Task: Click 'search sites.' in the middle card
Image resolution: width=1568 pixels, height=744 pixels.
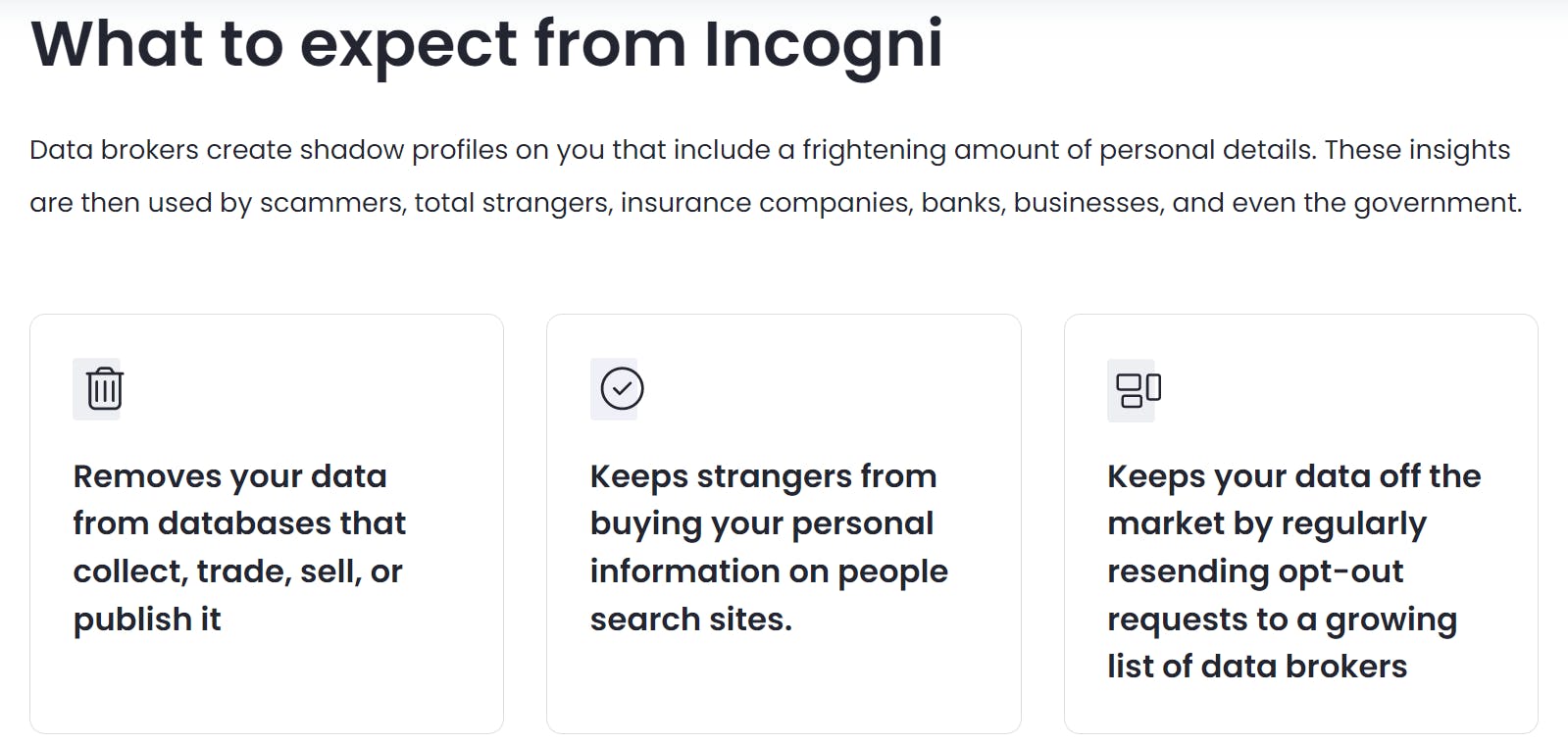Action: 690,620
